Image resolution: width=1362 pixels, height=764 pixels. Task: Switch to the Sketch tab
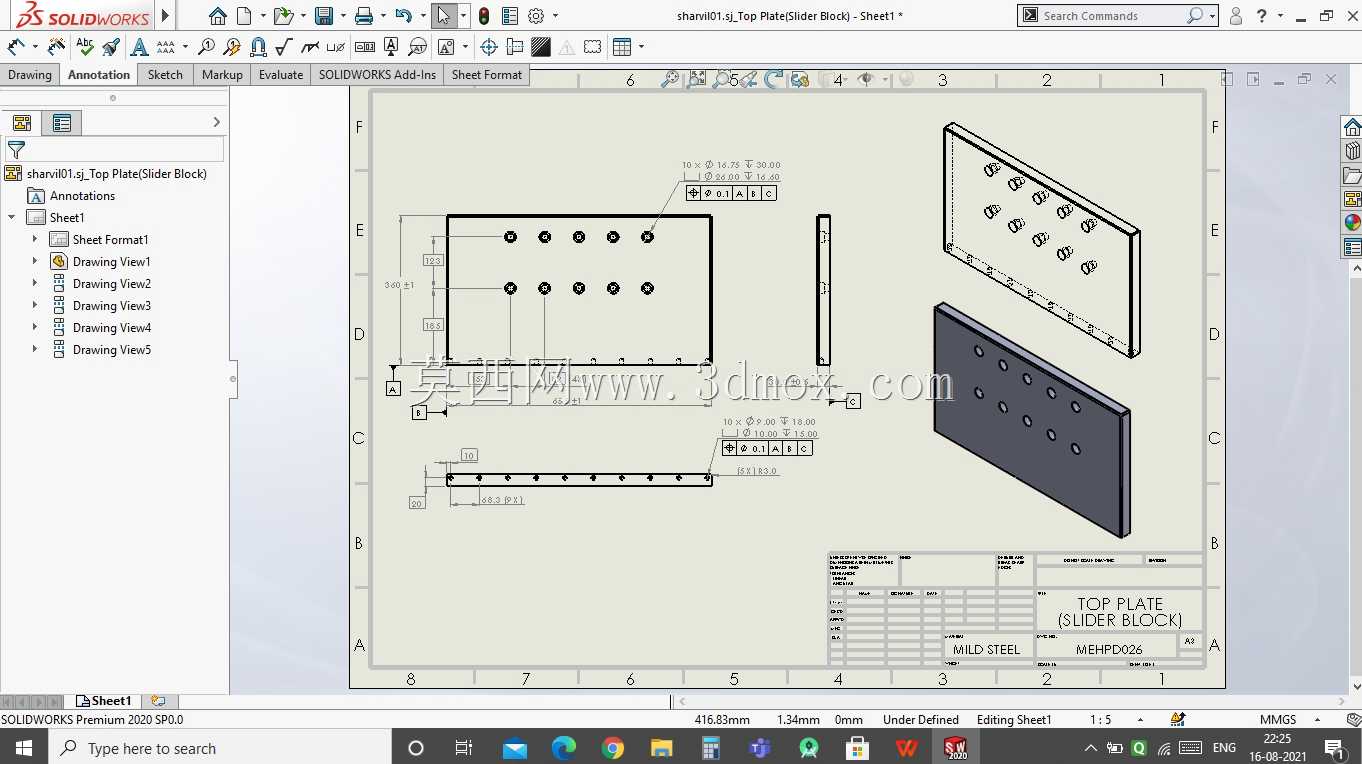click(x=165, y=75)
